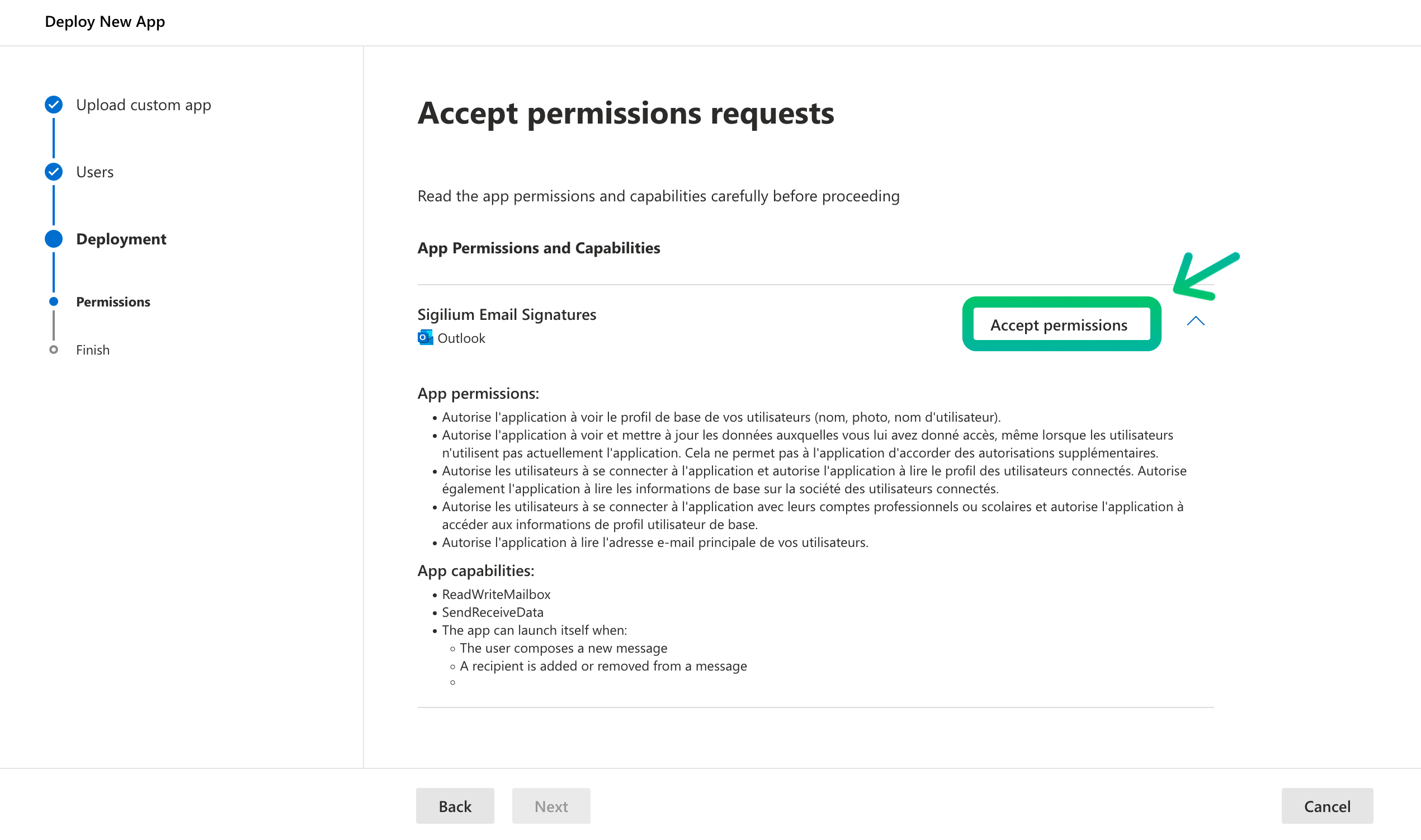The width and height of the screenshot is (1421, 840).
Task: Click the Finish step circle indicator
Action: tap(54, 350)
